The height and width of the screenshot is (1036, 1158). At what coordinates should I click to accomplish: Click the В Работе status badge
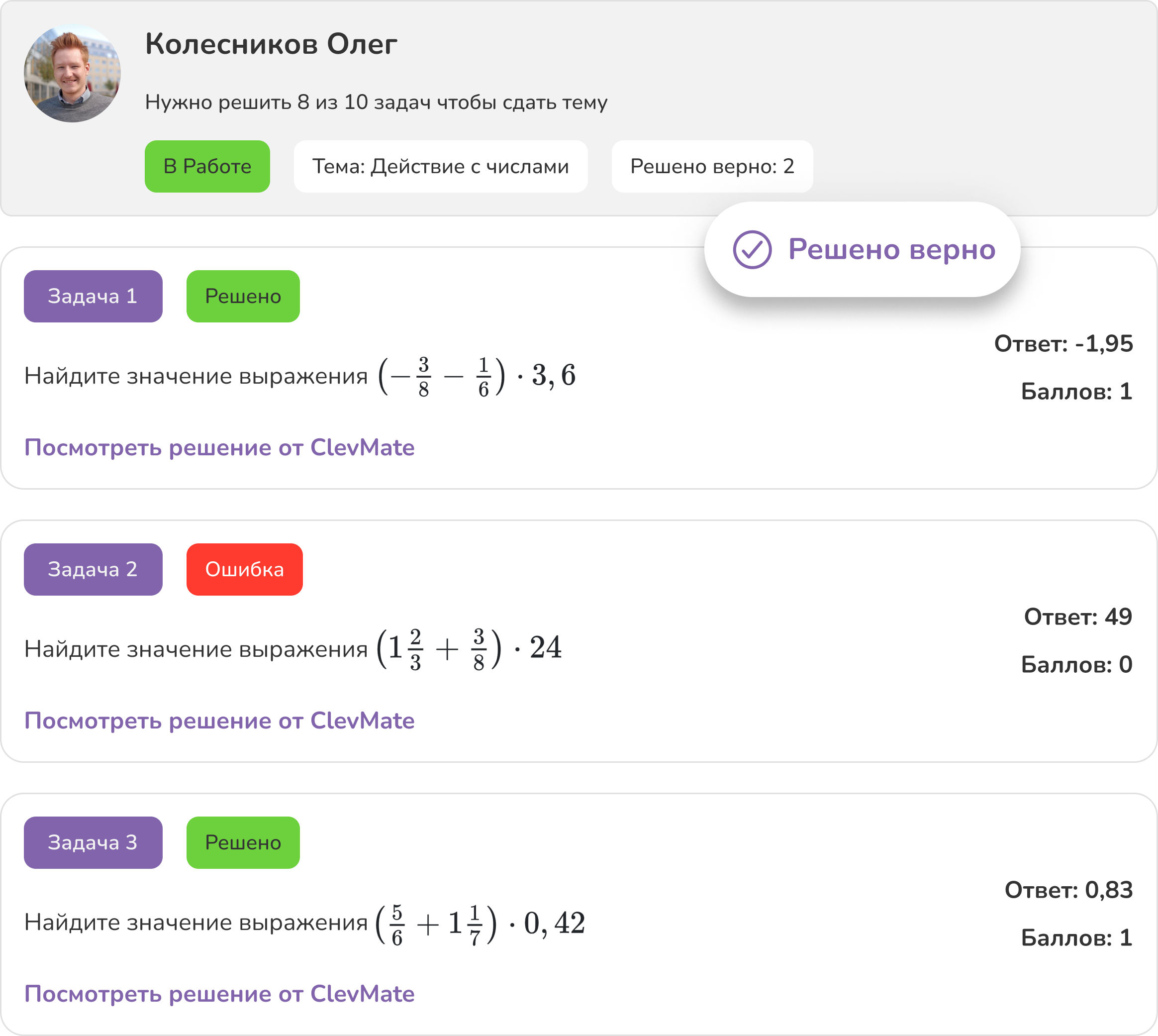tap(207, 166)
